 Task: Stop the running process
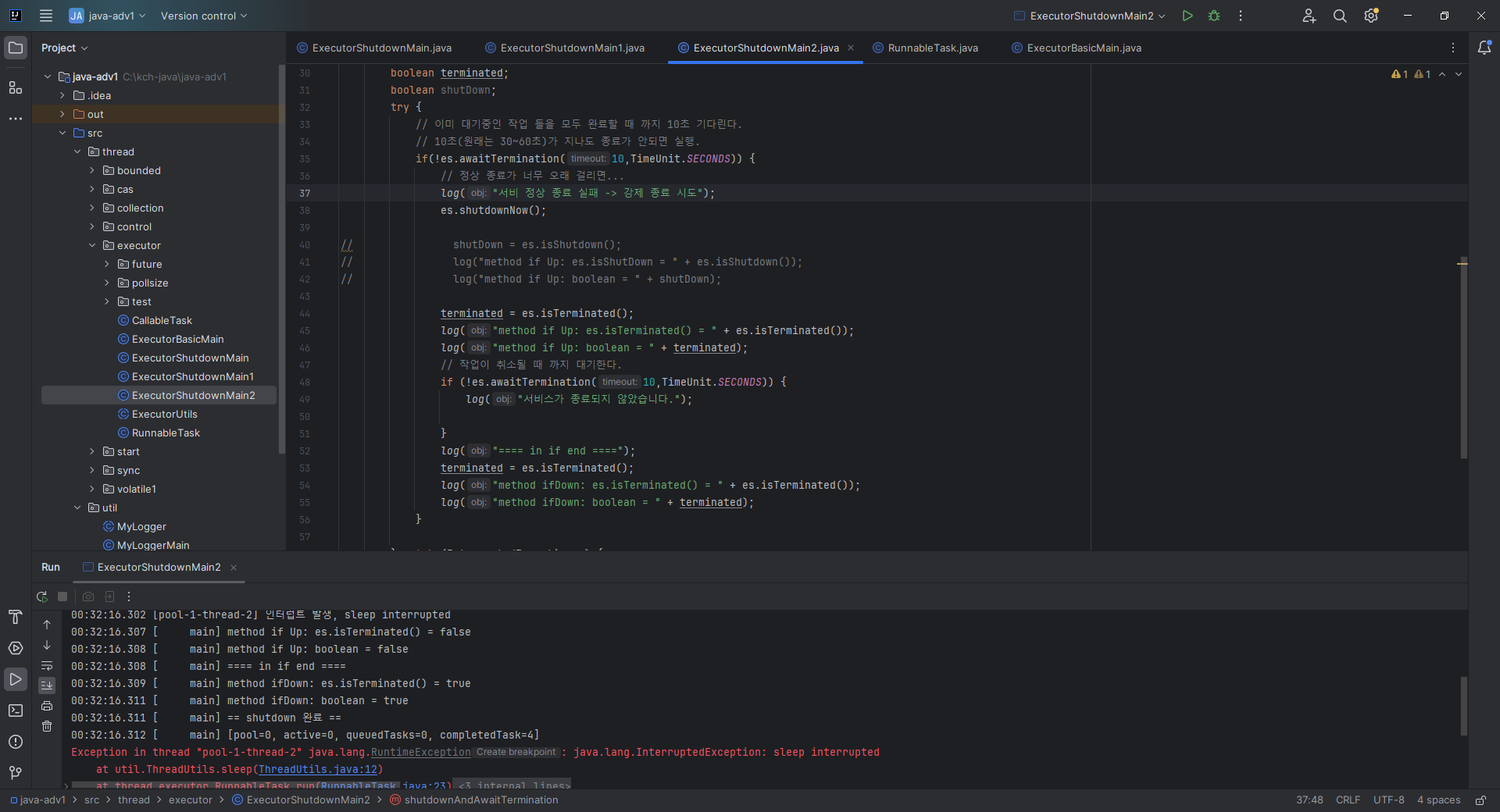pyautogui.click(x=62, y=597)
